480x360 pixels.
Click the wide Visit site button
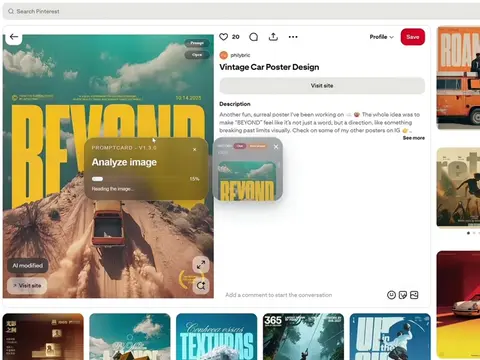pos(322,86)
